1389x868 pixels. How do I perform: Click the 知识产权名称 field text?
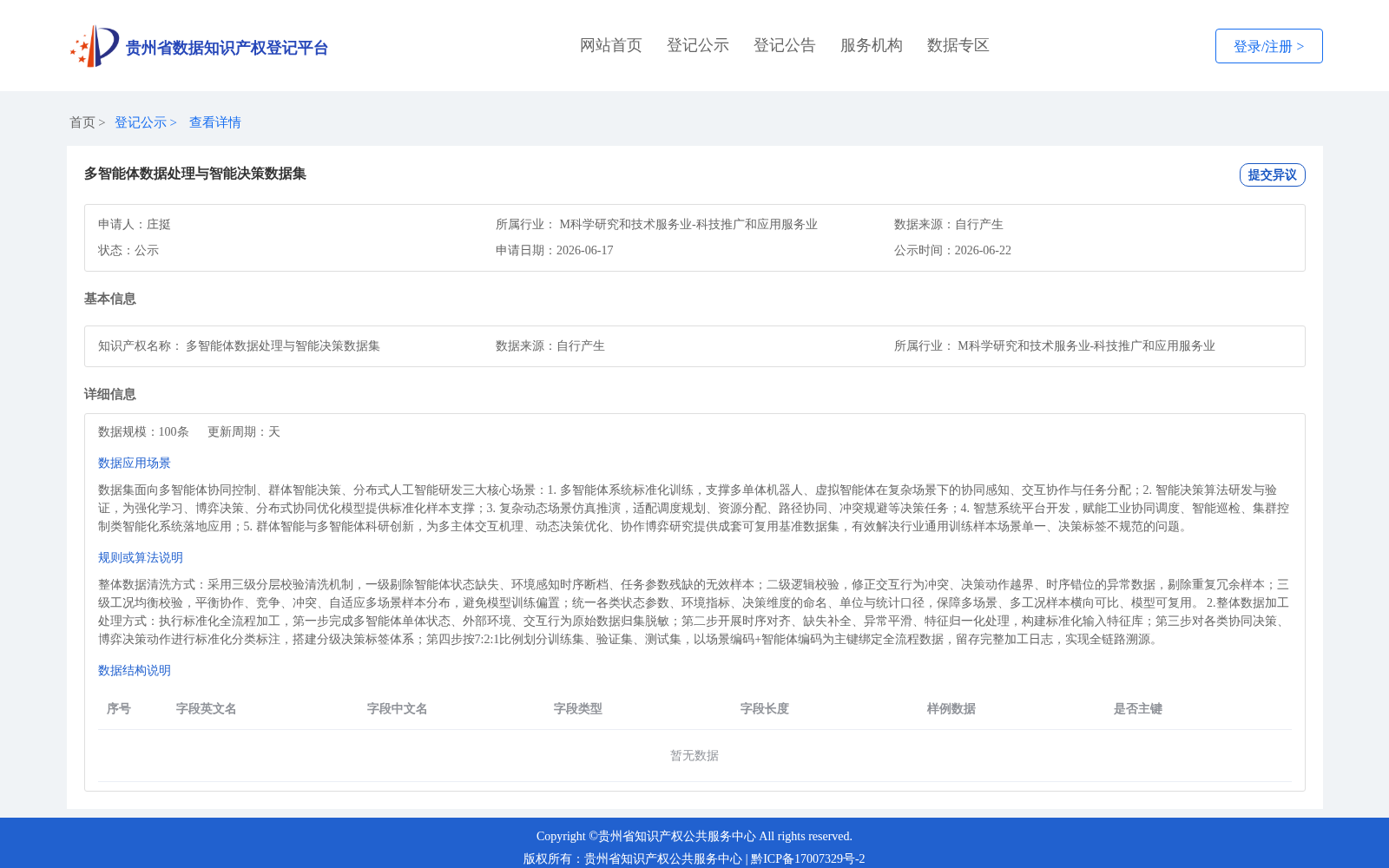pos(239,345)
